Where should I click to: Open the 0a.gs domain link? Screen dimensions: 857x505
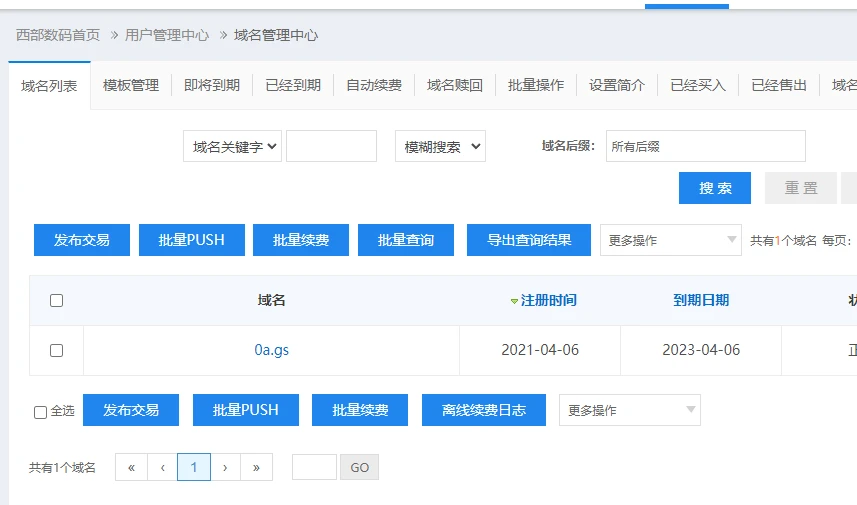[x=271, y=350]
